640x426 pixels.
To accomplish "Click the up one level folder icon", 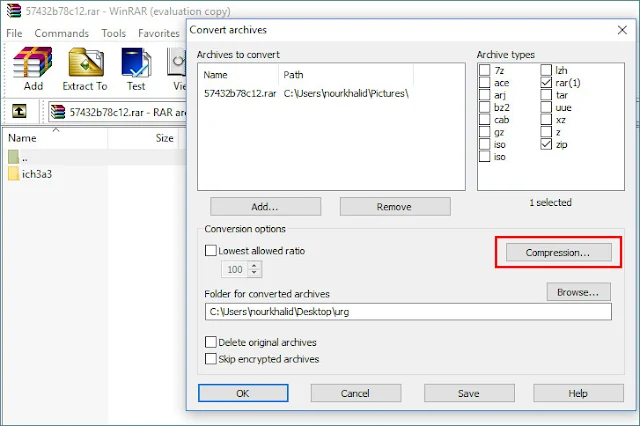I will click(19, 111).
